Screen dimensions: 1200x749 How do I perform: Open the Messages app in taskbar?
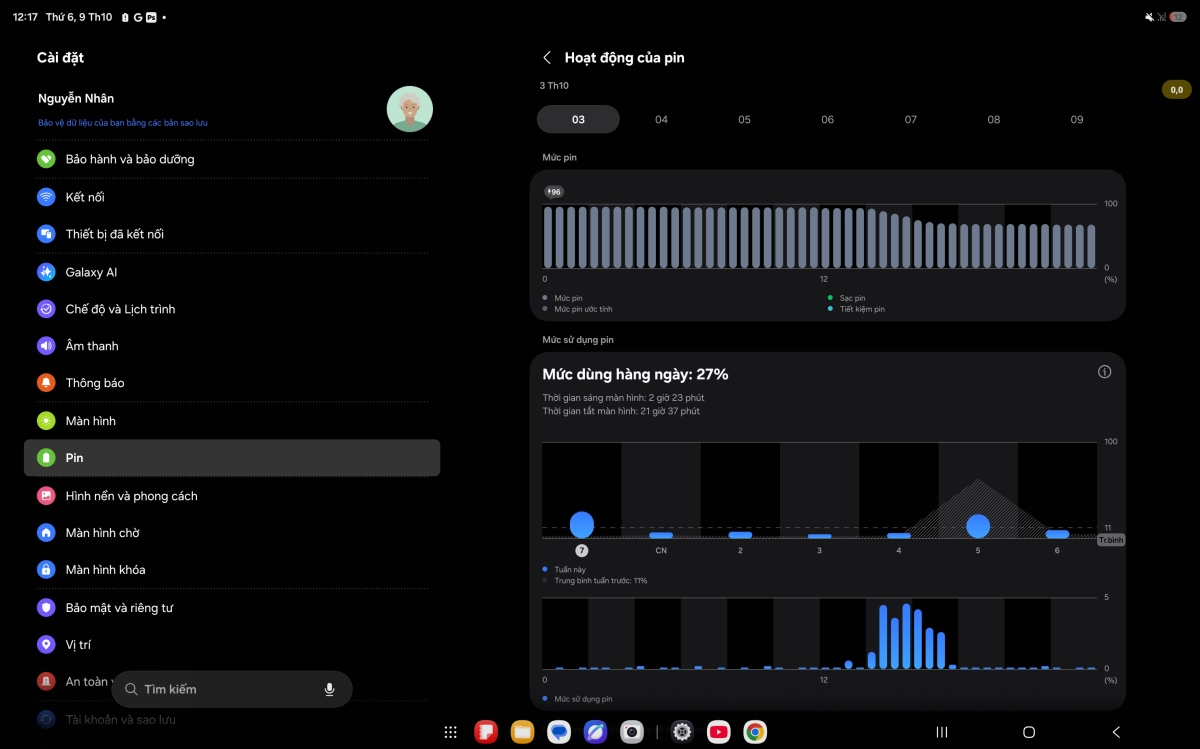pyautogui.click(x=559, y=732)
